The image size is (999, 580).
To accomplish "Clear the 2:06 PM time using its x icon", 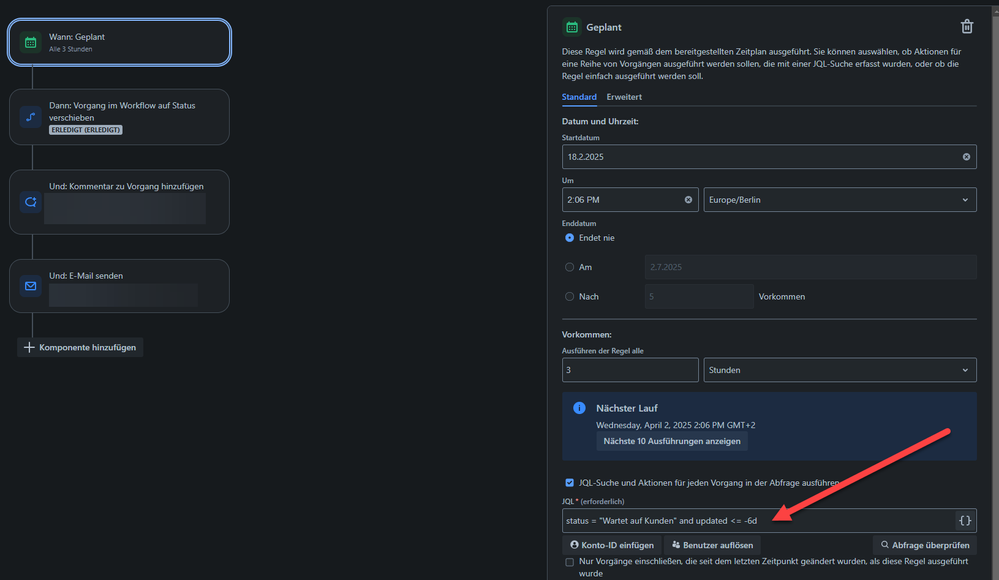I will pyautogui.click(x=687, y=199).
